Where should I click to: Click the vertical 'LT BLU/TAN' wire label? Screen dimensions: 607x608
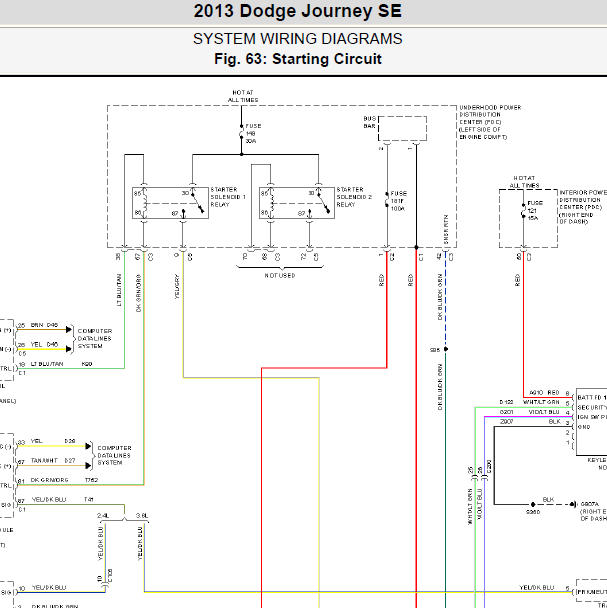(119, 290)
